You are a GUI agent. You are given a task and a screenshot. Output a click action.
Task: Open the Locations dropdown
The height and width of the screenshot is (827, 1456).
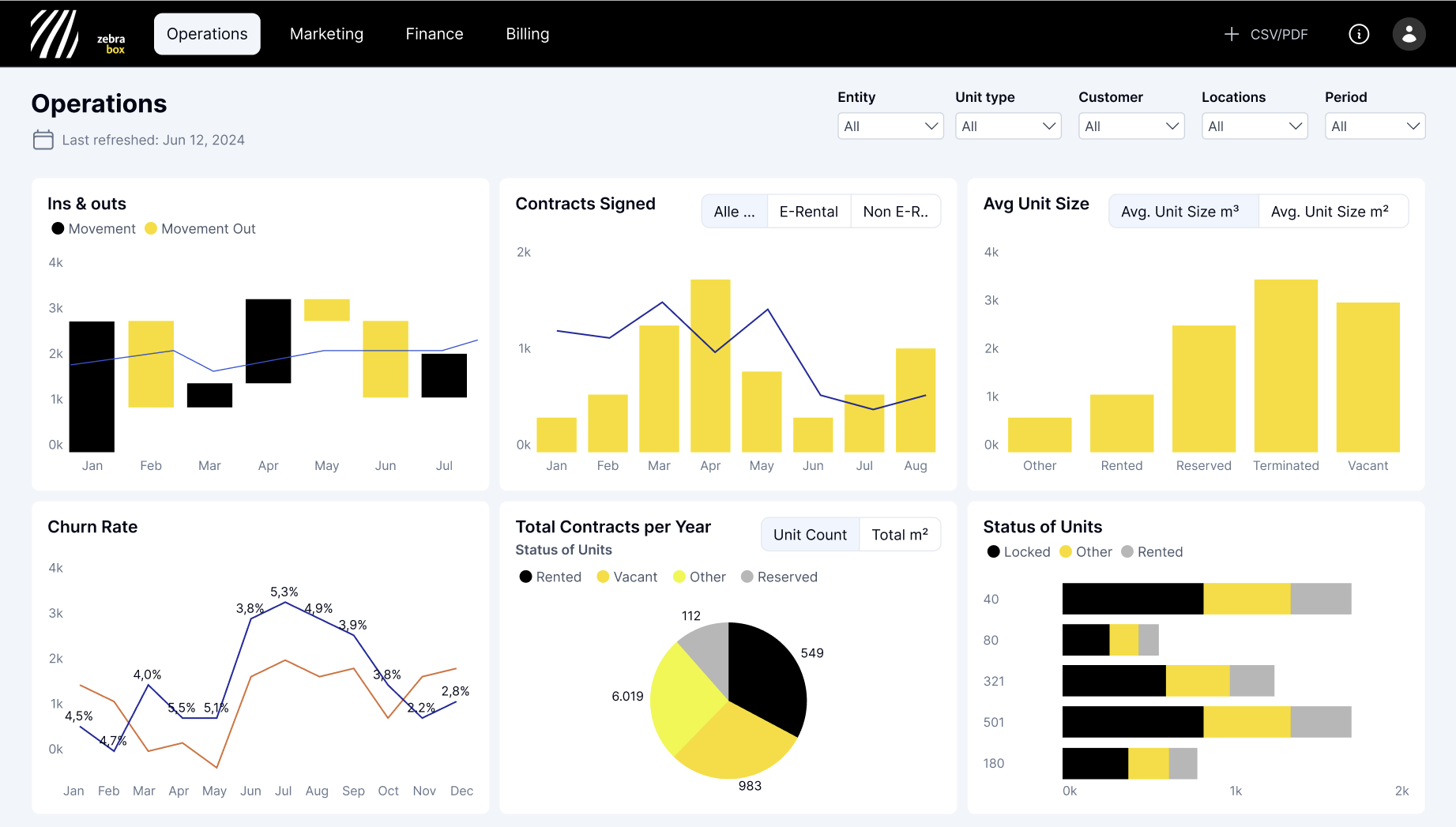pos(1255,126)
